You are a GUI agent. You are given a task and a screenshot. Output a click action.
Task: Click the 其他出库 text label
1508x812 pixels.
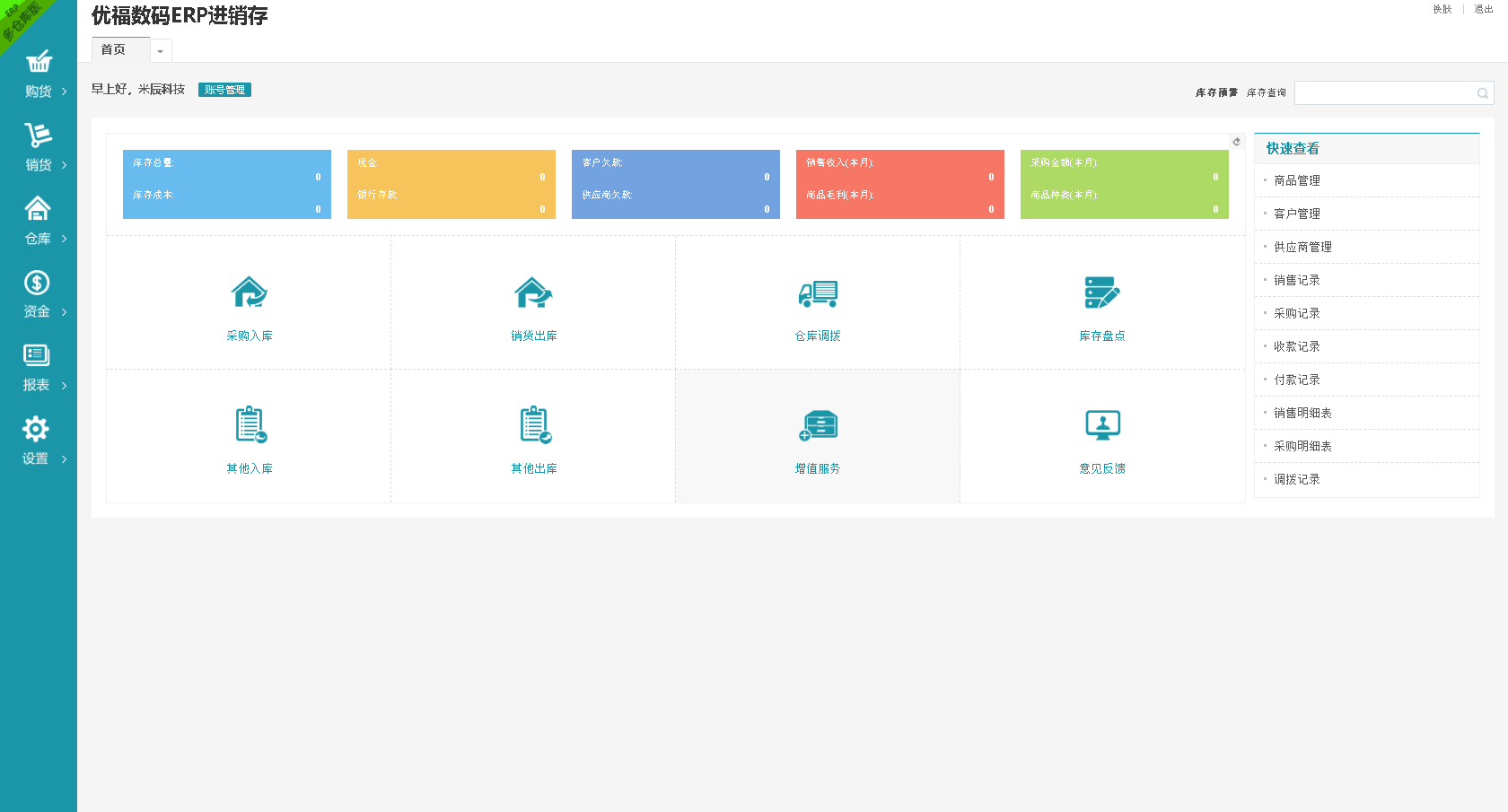pyautogui.click(x=534, y=468)
